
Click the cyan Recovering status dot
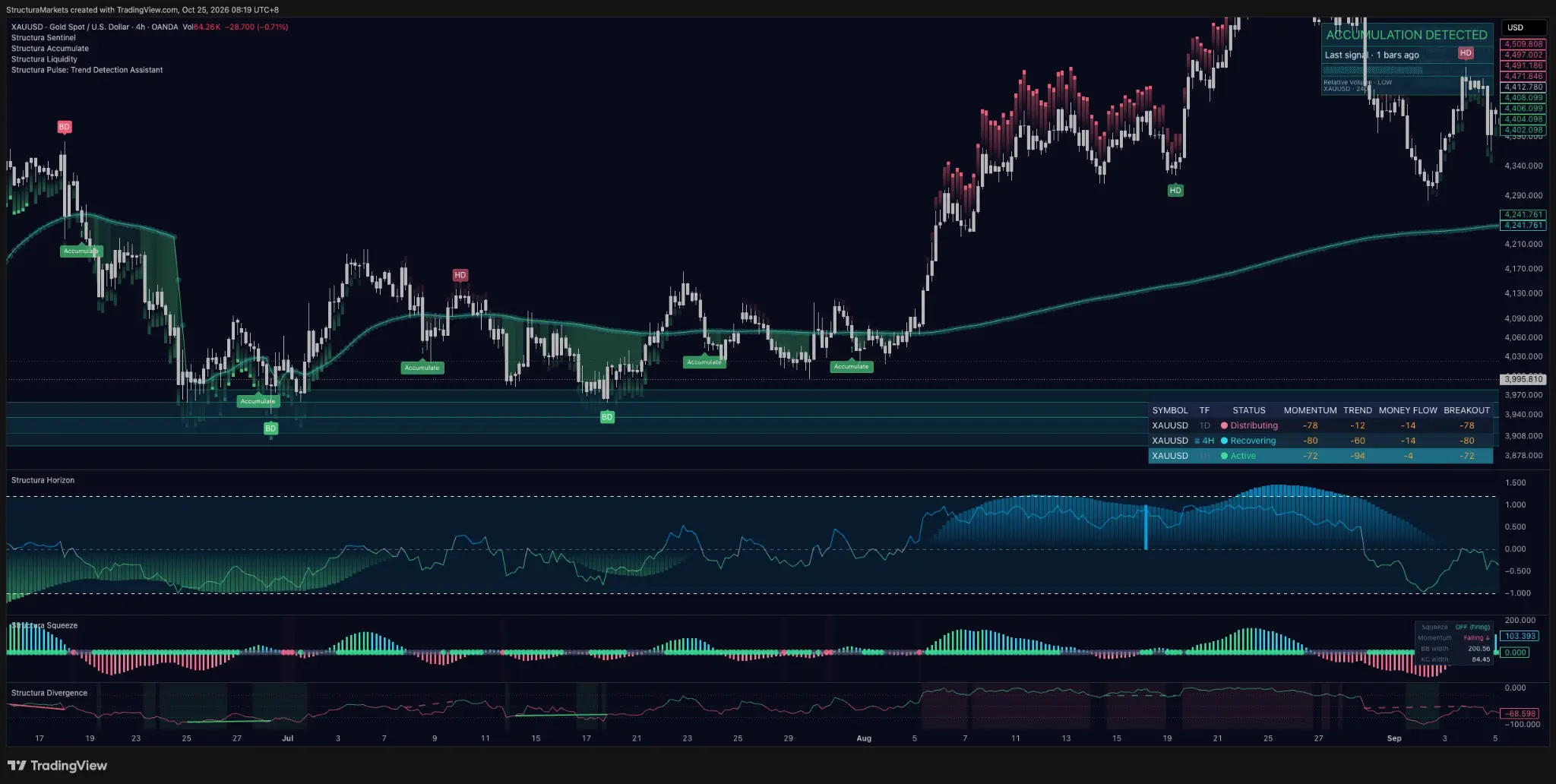(x=1224, y=441)
